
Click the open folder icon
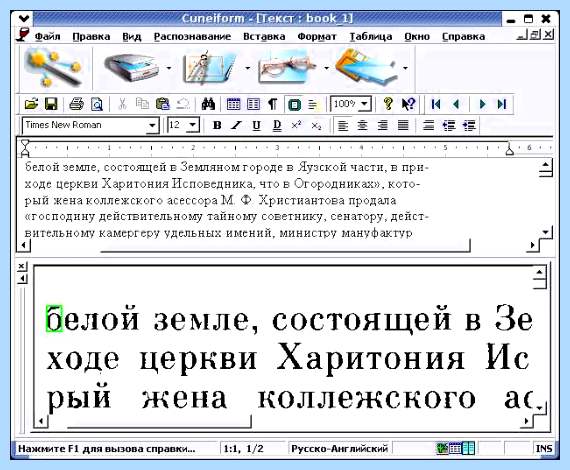pyautogui.click(x=31, y=104)
